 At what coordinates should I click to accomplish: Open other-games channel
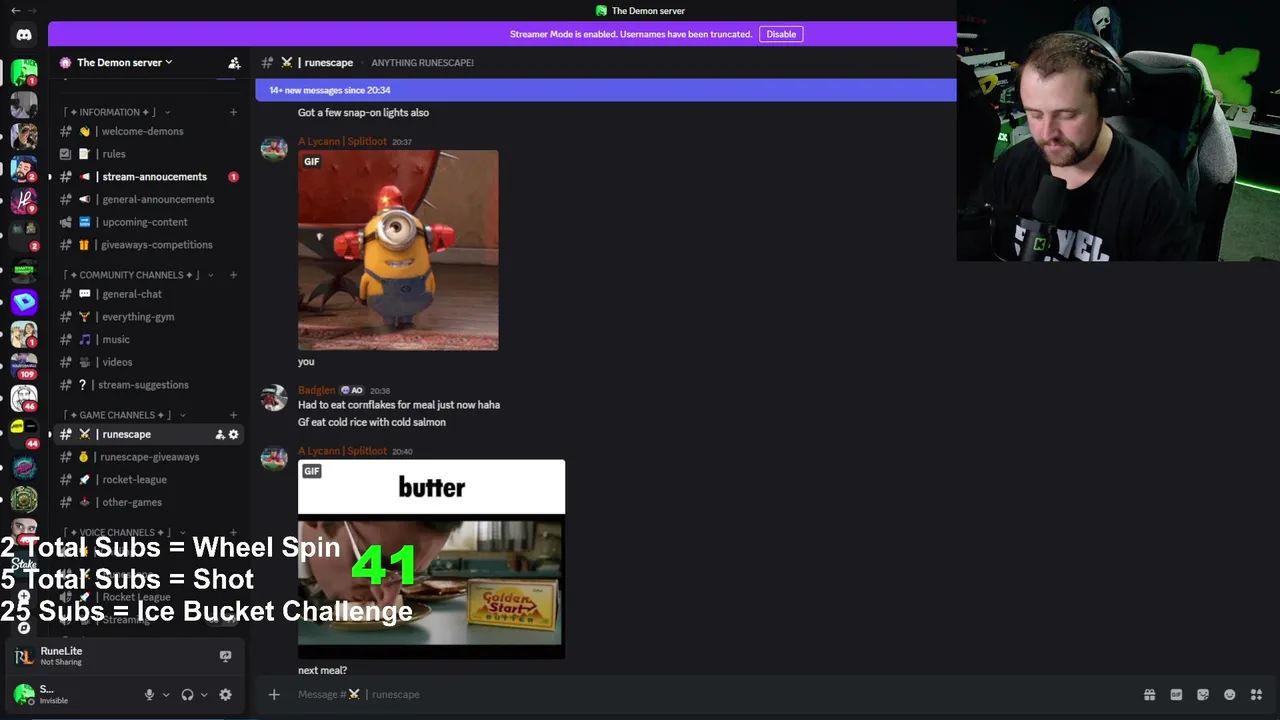[x=147, y=502]
